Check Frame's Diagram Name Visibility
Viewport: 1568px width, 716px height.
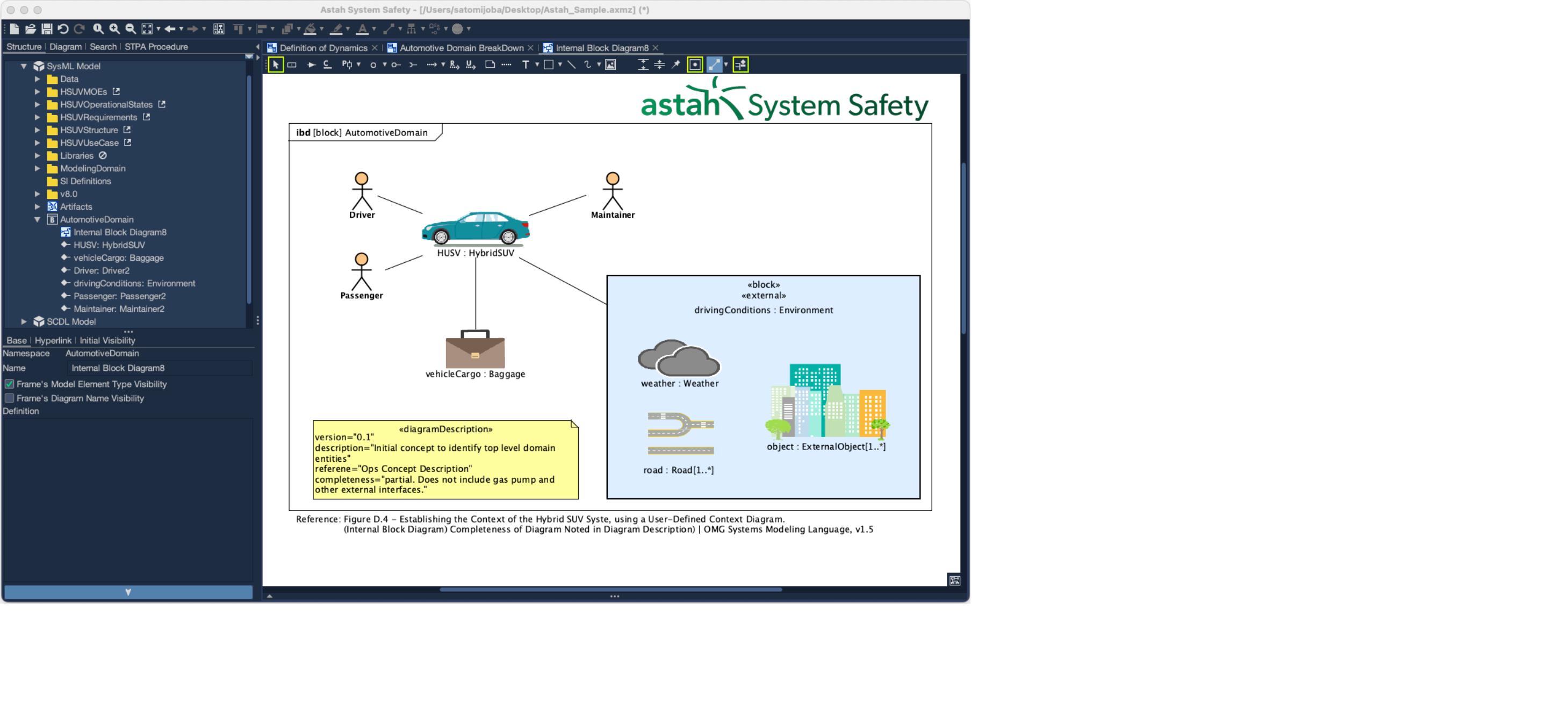[10, 398]
